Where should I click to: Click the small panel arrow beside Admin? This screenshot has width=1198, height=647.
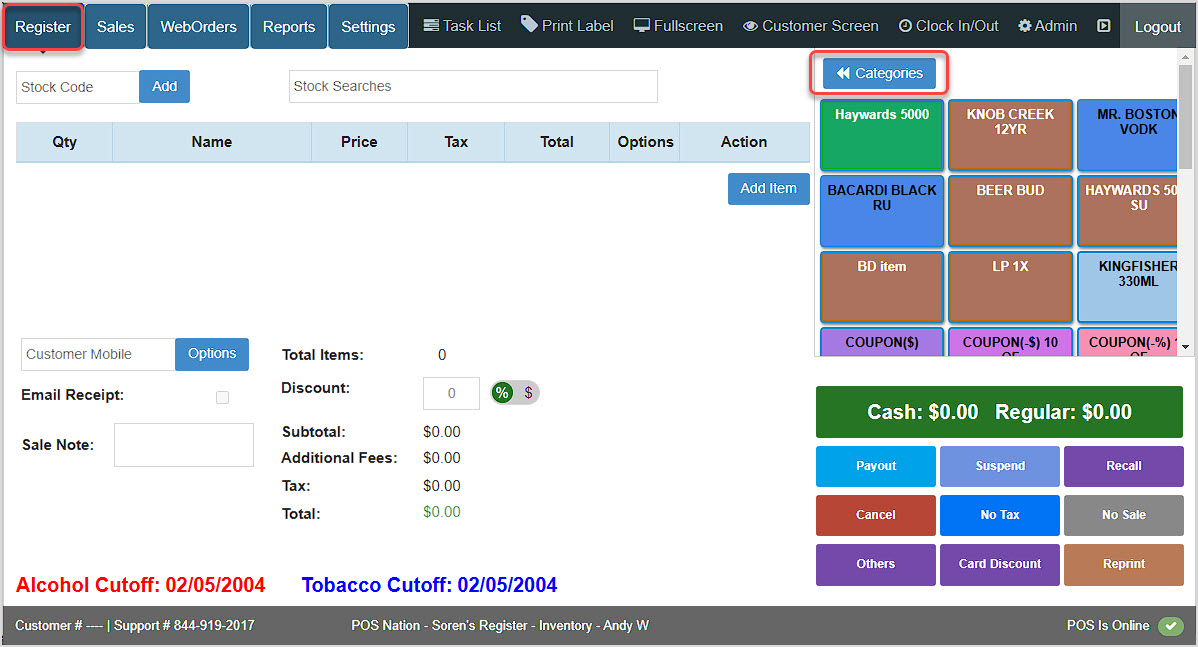point(1104,25)
